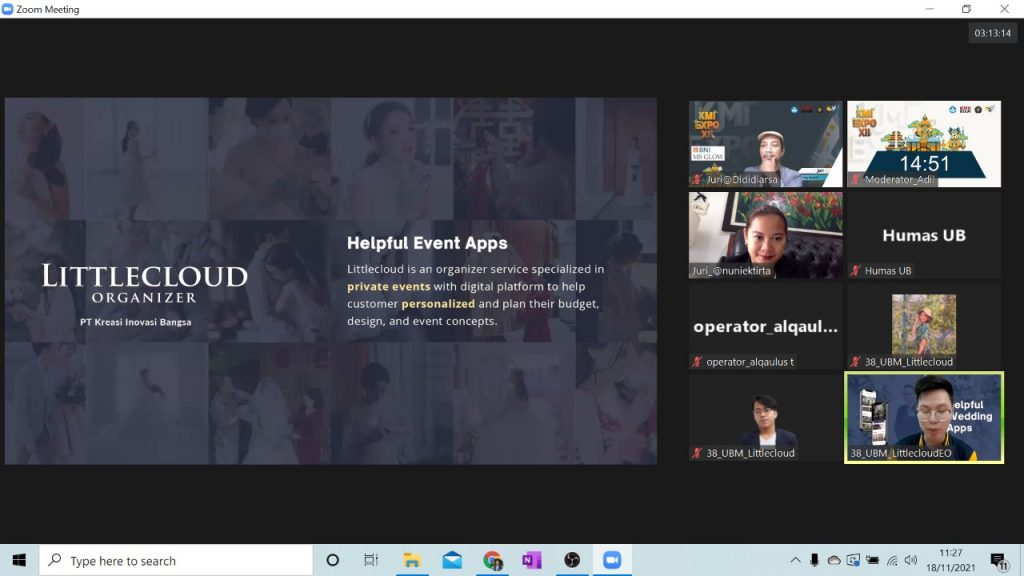
Task: Open the Windows Start menu
Action: point(19,560)
